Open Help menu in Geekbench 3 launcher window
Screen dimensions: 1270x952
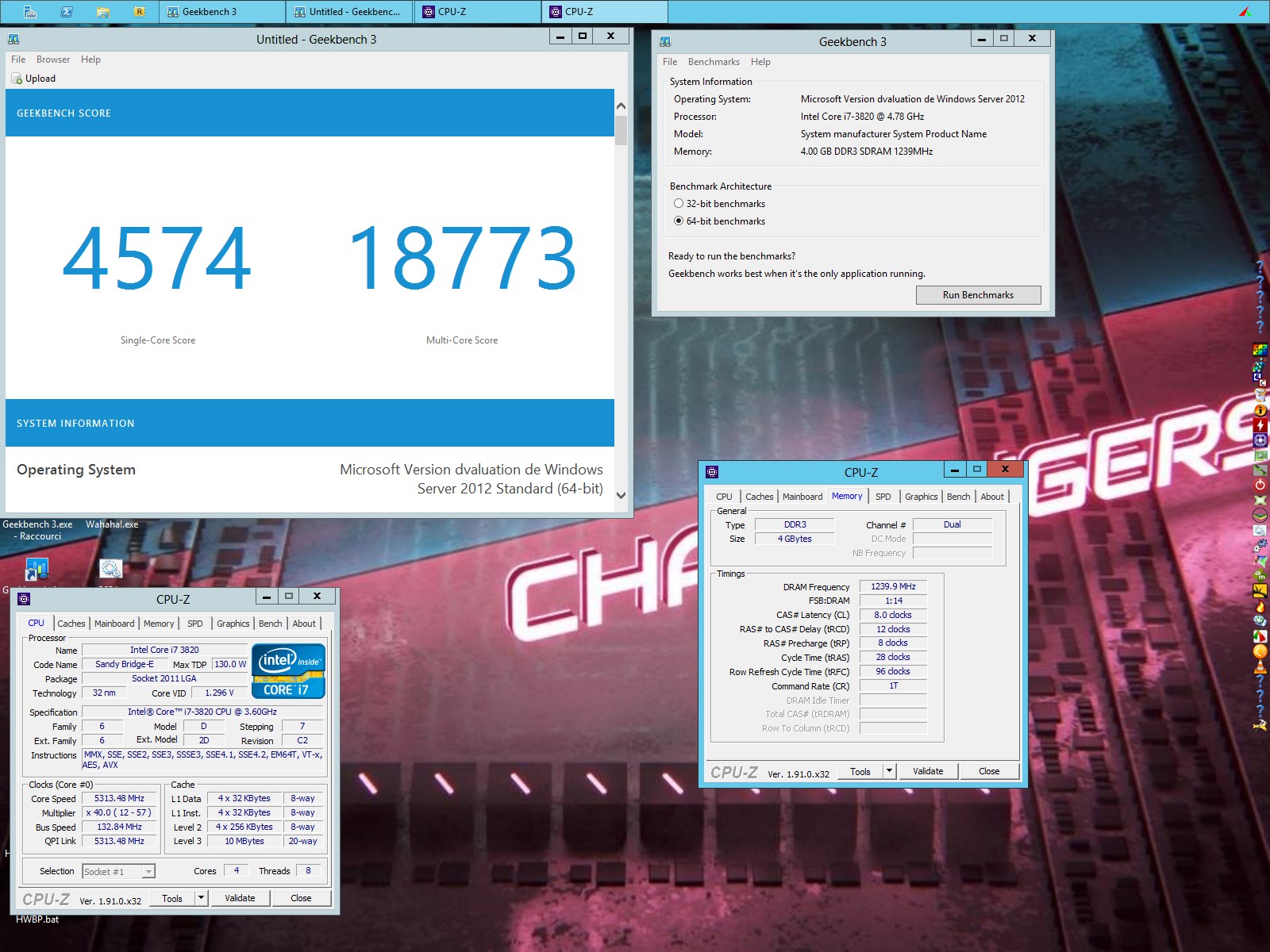click(760, 62)
